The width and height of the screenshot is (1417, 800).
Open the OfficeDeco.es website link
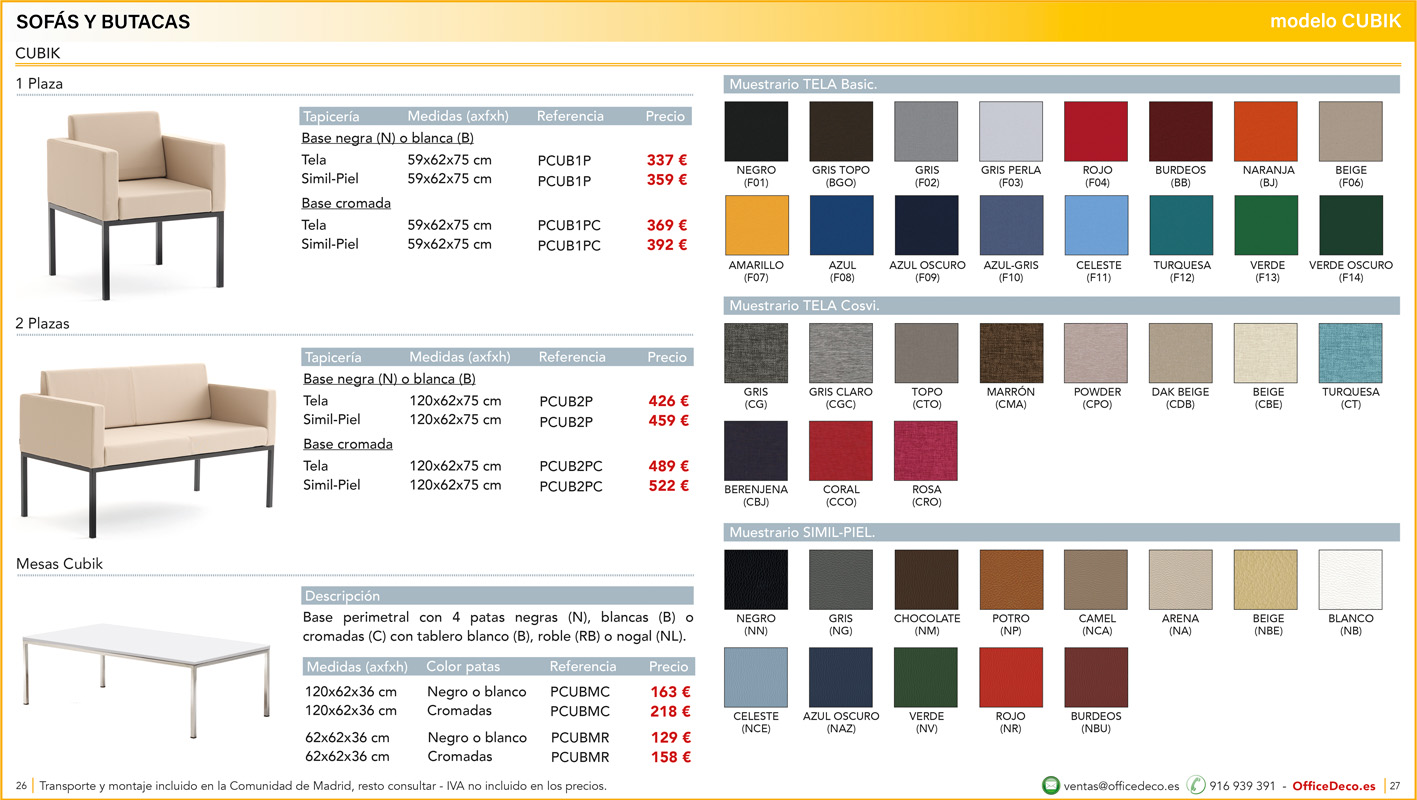[1334, 786]
